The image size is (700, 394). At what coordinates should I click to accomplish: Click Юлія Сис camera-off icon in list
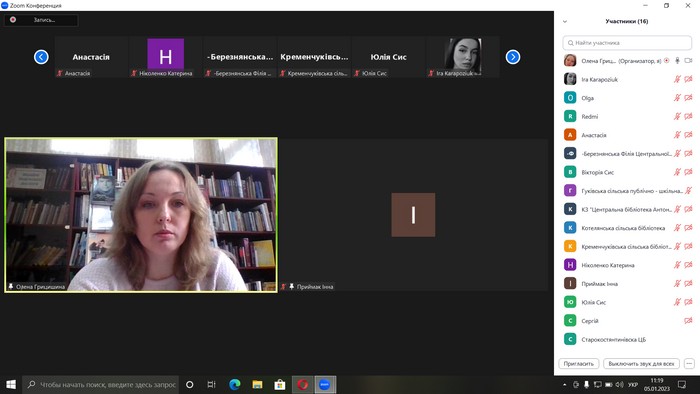[688, 302]
